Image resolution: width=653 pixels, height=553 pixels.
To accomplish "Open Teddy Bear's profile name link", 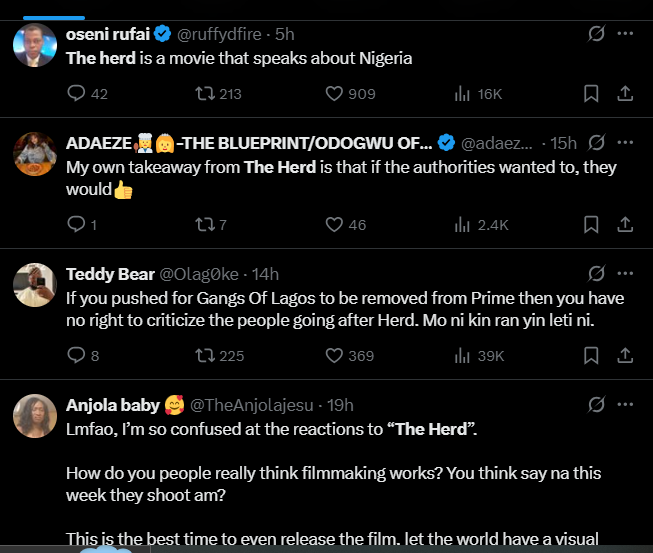I will [x=109, y=274].
